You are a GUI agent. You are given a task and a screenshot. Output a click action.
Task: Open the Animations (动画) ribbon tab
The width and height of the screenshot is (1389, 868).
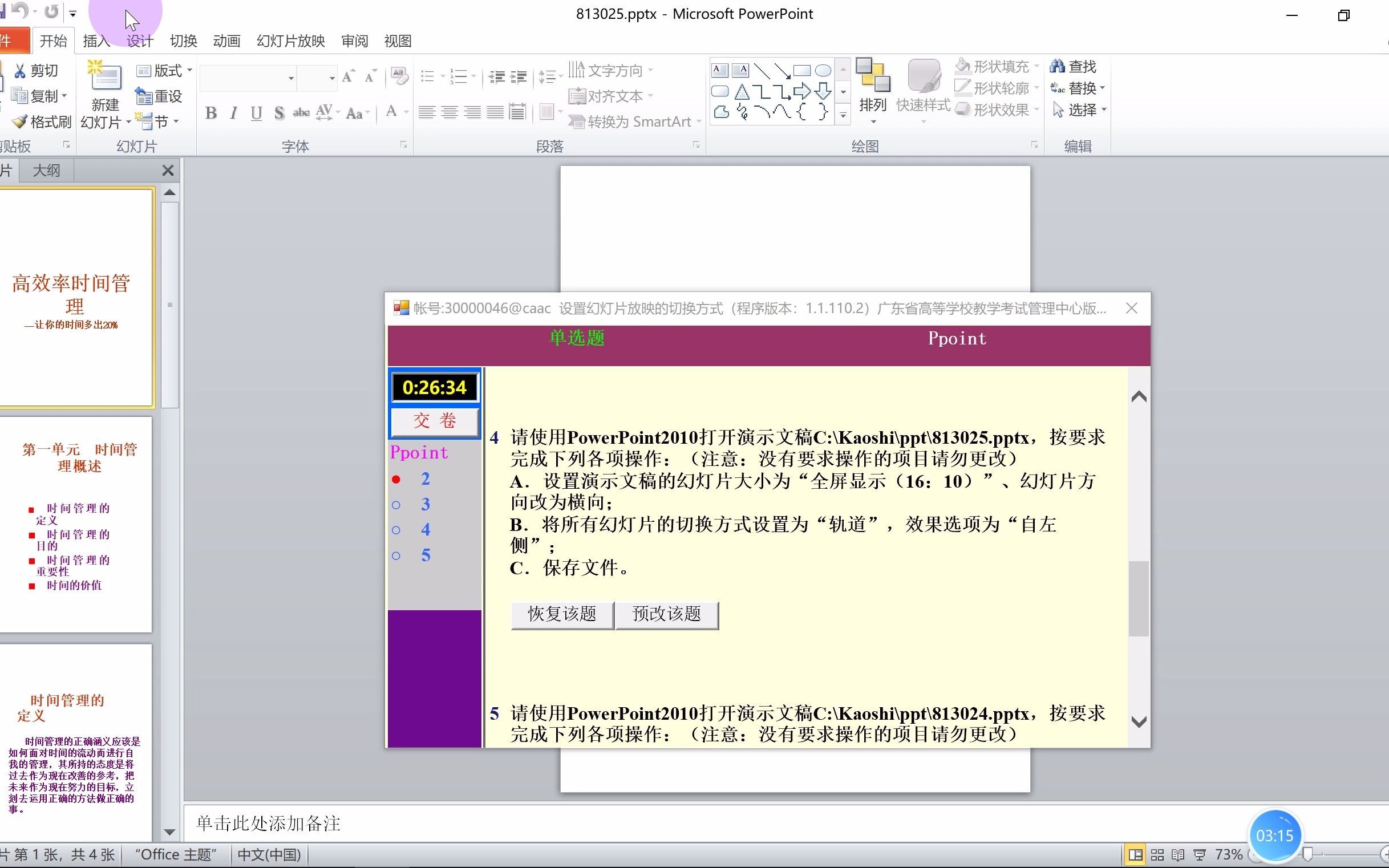pyautogui.click(x=226, y=40)
